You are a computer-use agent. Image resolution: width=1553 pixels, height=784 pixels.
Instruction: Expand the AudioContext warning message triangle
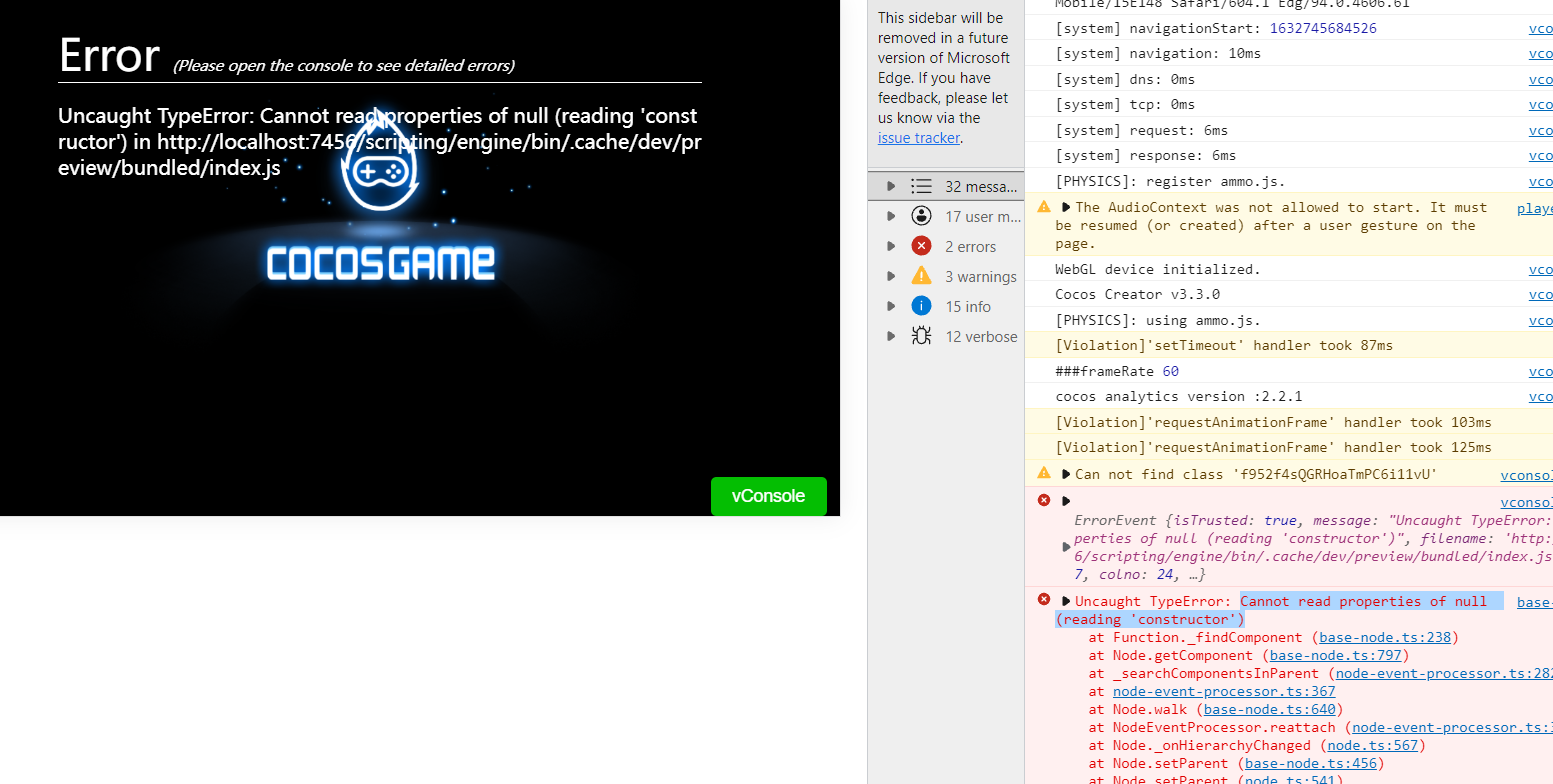tap(1066, 207)
